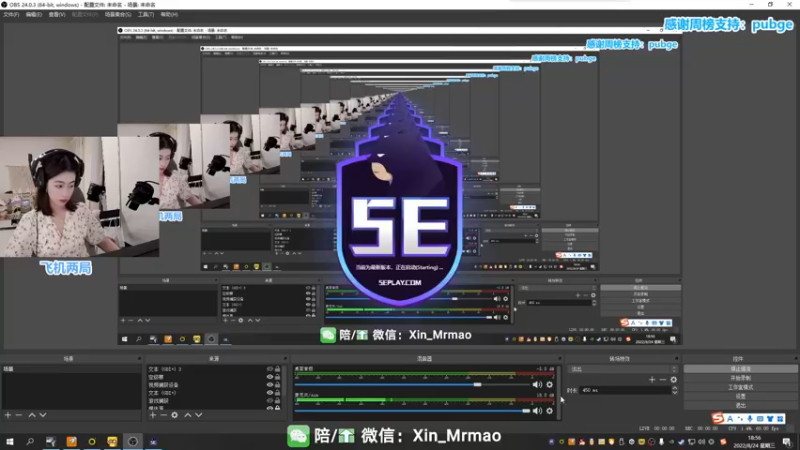Open the 工具(T) menu
Viewport: 800px width, 450px height.
click(146, 15)
